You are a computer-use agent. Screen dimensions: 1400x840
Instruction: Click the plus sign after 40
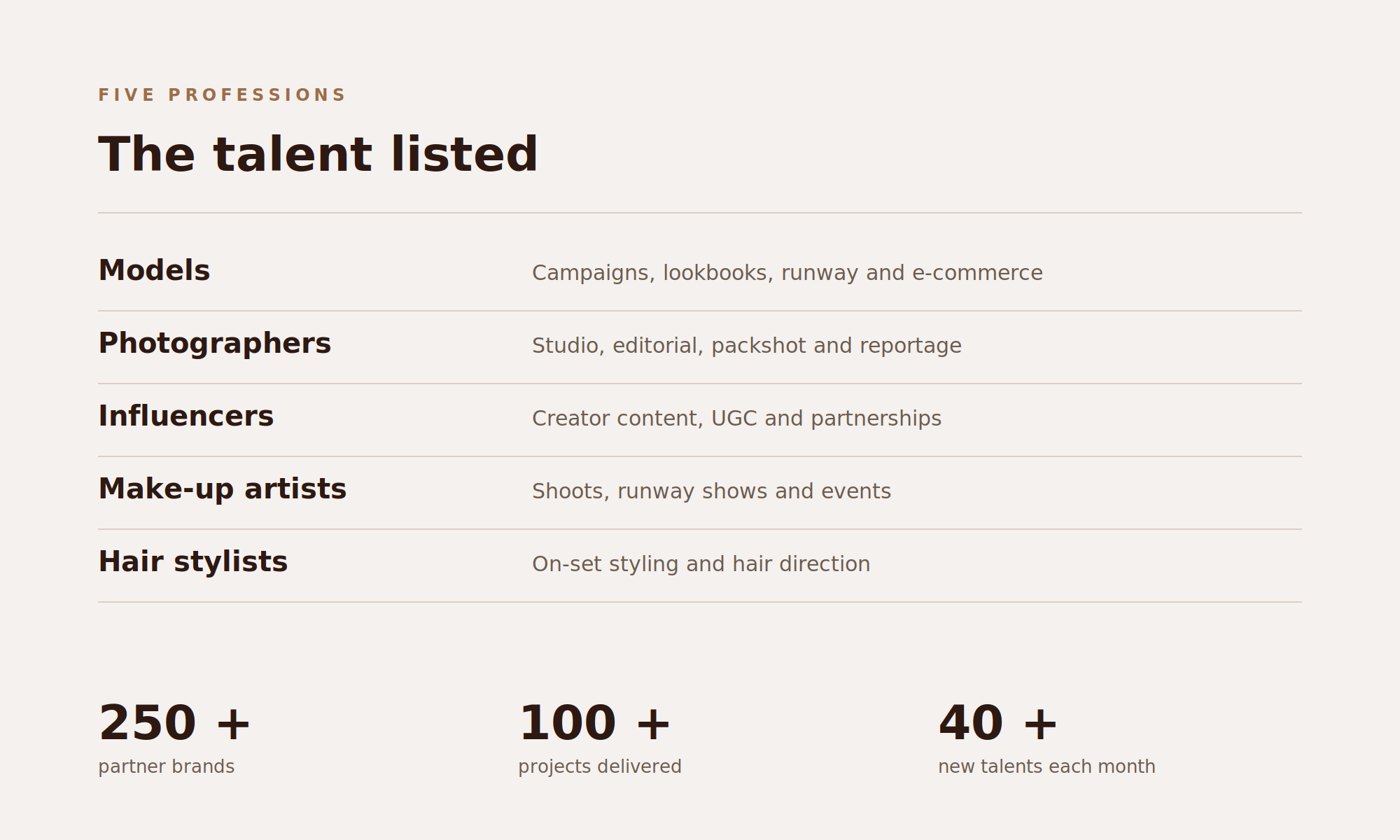pyautogui.click(x=1039, y=724)
